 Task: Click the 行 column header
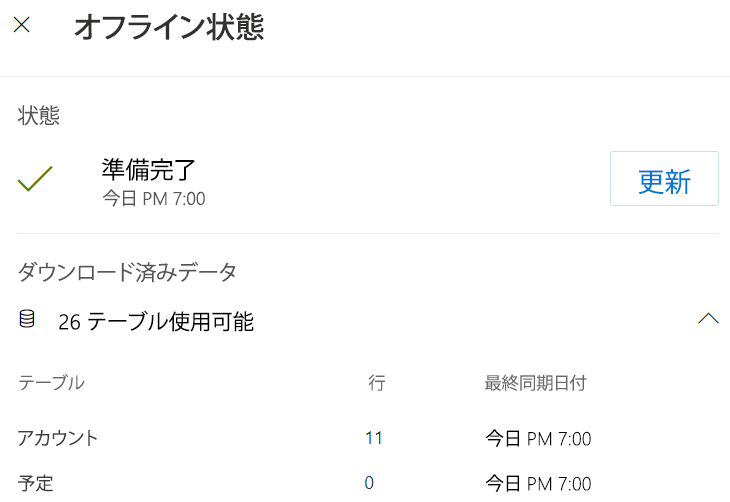[376, 382]
